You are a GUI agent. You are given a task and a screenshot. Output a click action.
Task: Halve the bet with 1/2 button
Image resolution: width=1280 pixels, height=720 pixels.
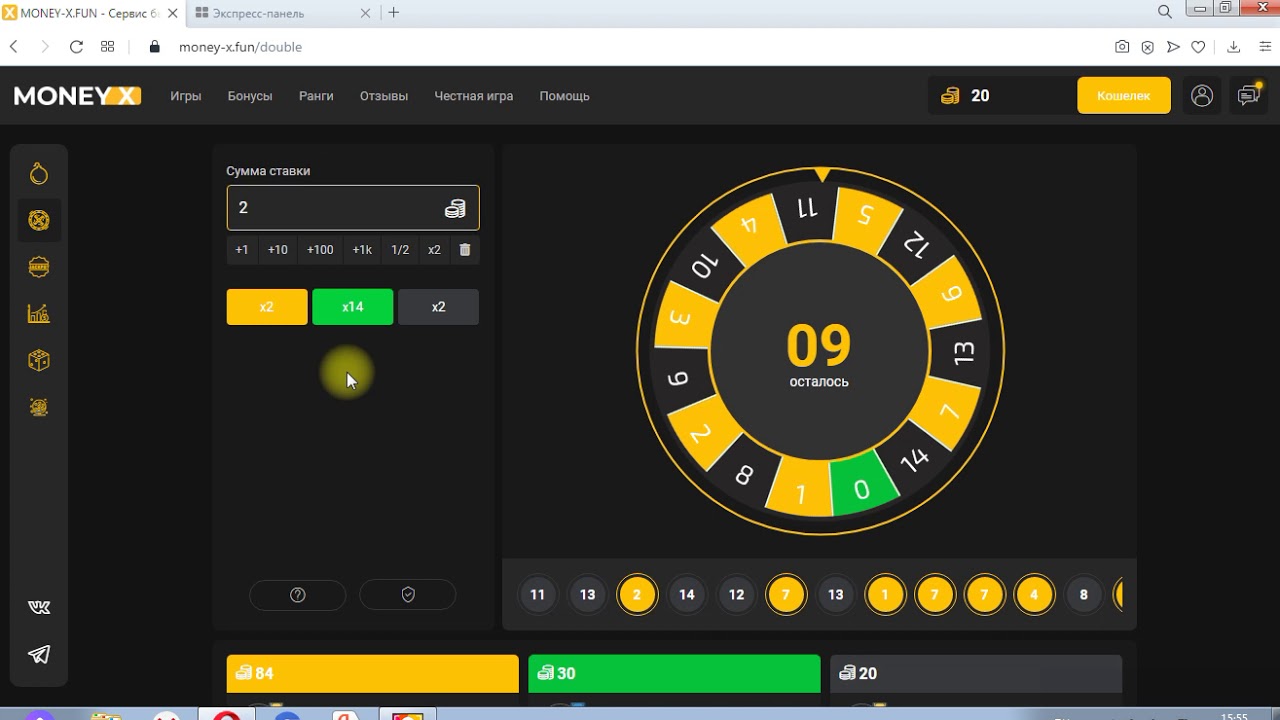400,250
